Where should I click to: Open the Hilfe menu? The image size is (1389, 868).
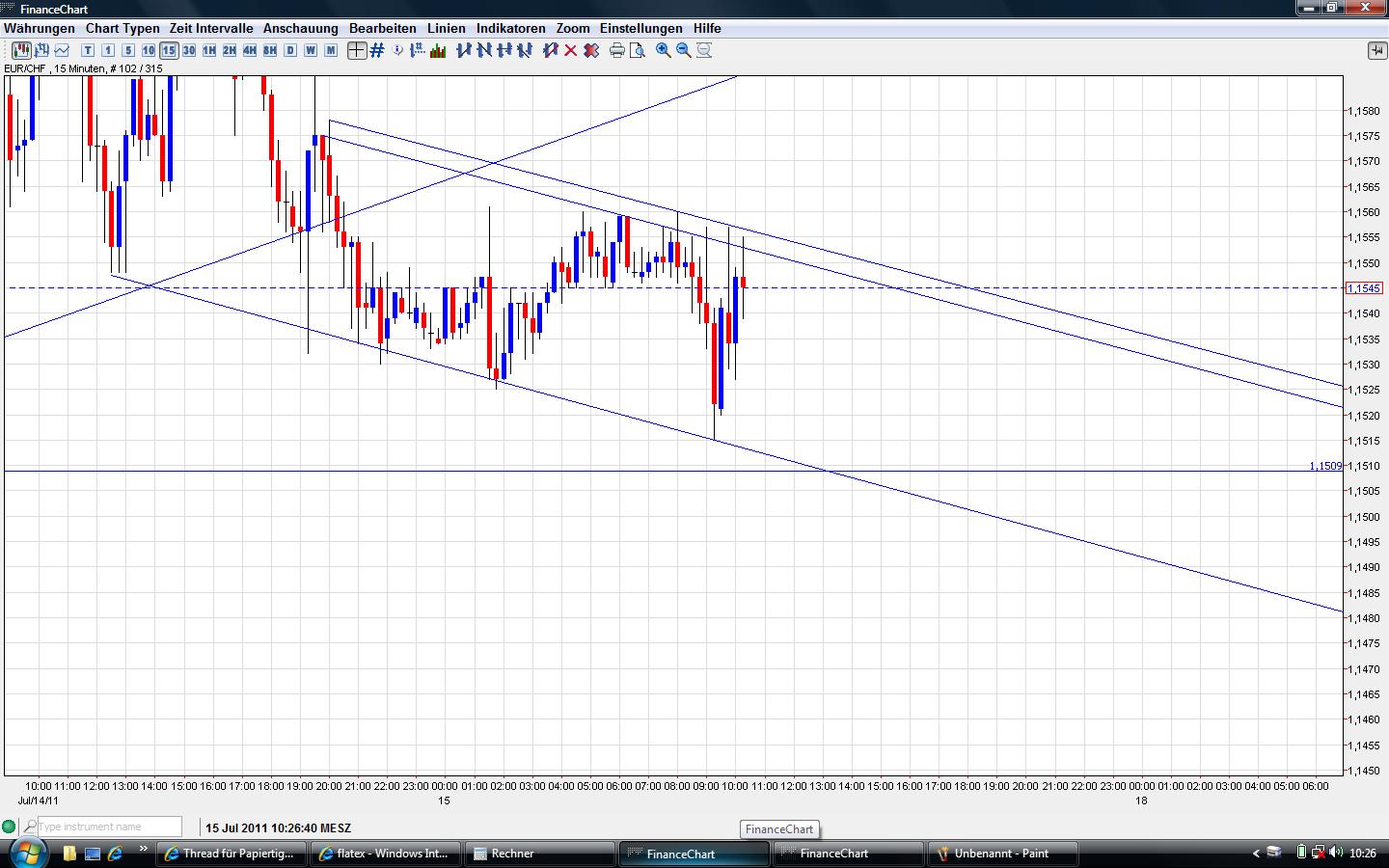[707, 28]
